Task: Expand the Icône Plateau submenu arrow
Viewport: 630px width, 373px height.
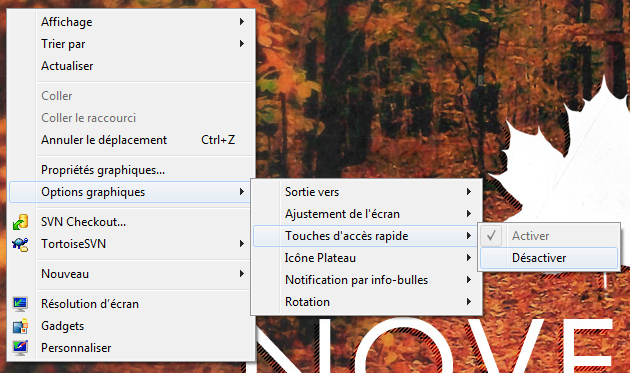Action: click(x=468, y=258)
